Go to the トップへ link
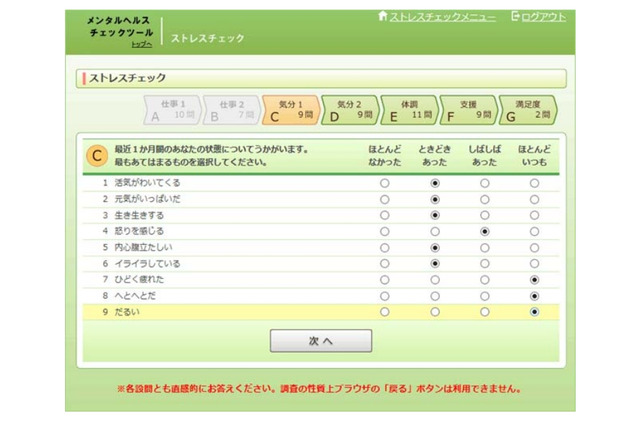The image size is (640, 426). (x=142, y=45)
